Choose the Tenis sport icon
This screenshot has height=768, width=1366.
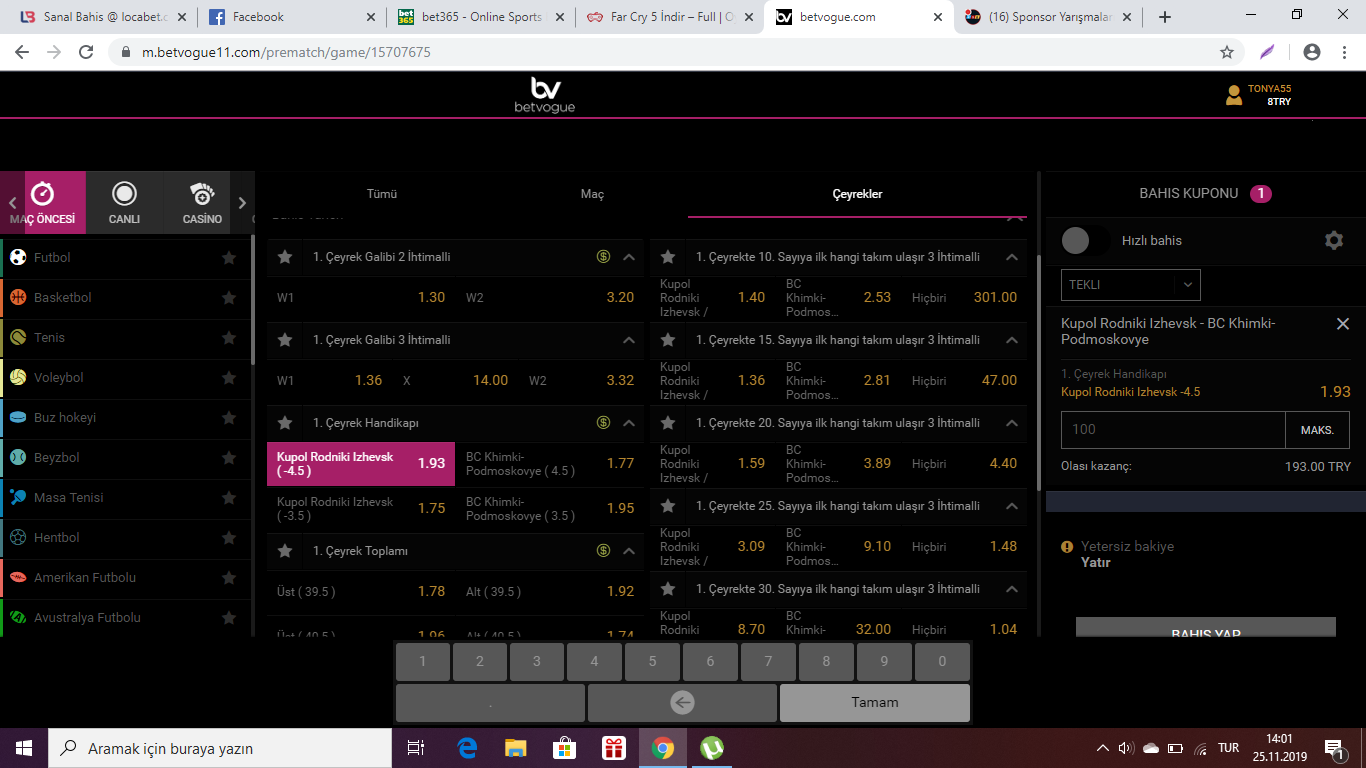point(18,338)
